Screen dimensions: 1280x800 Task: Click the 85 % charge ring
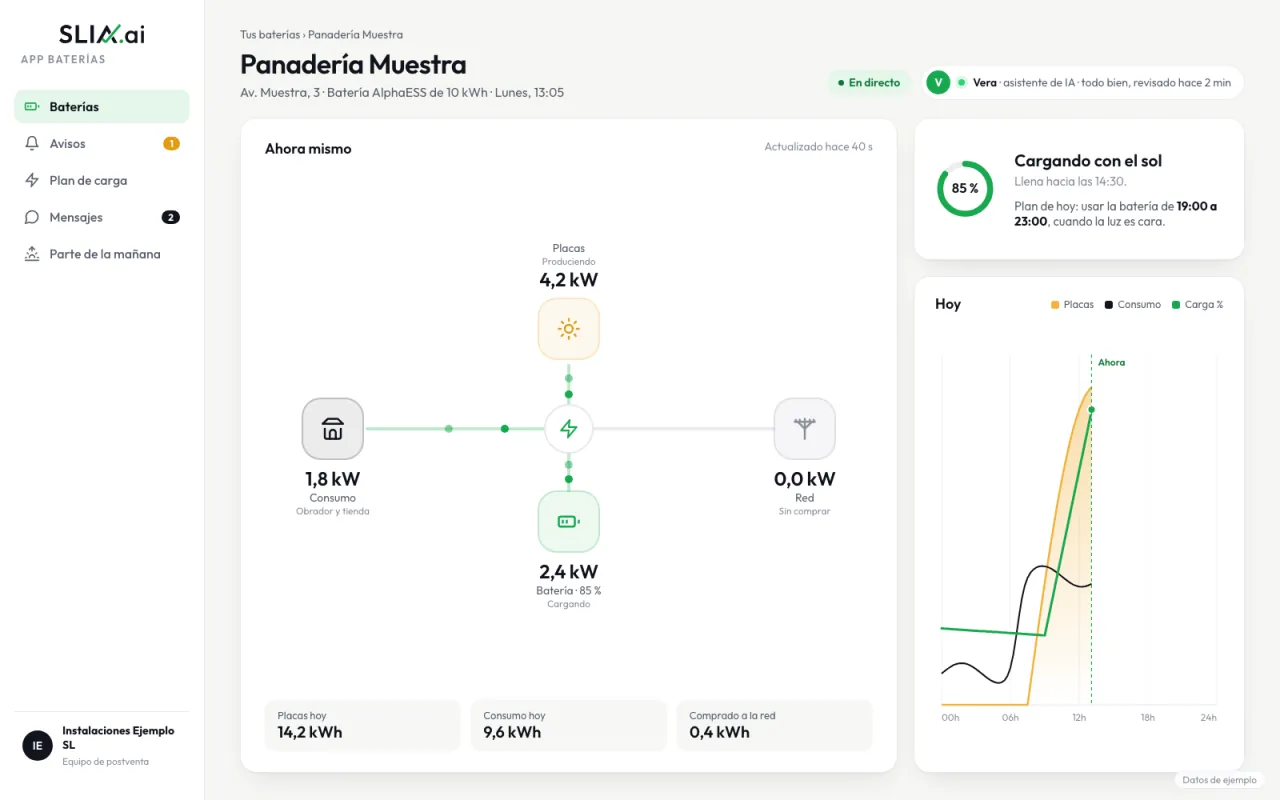[965, 188]
